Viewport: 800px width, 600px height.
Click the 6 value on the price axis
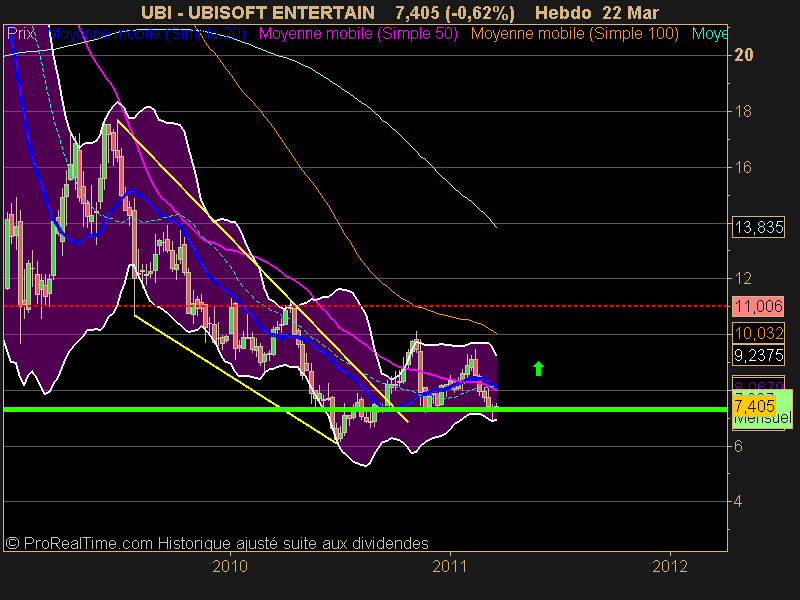(x=738, y=446)
